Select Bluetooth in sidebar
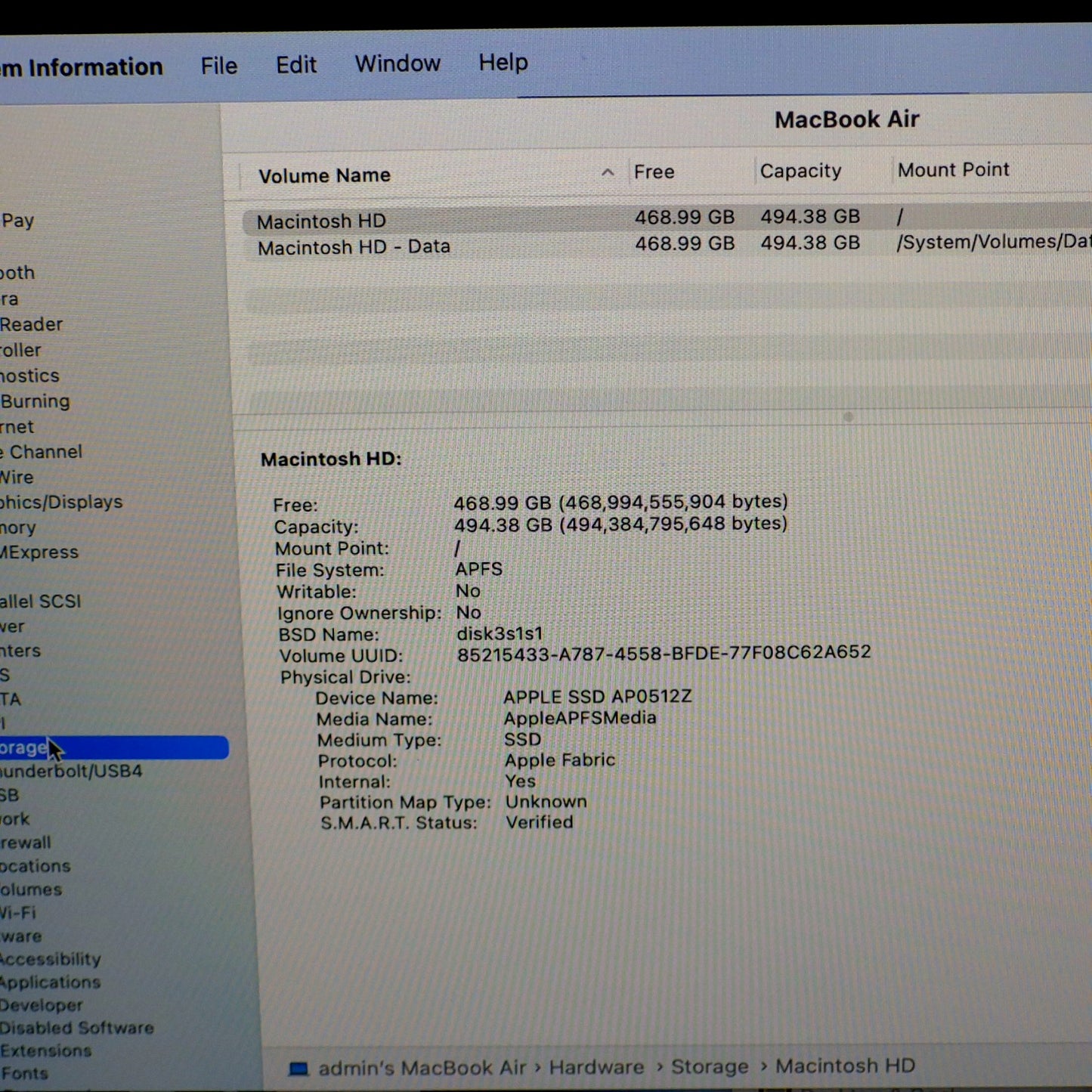 tap(17, 273)
